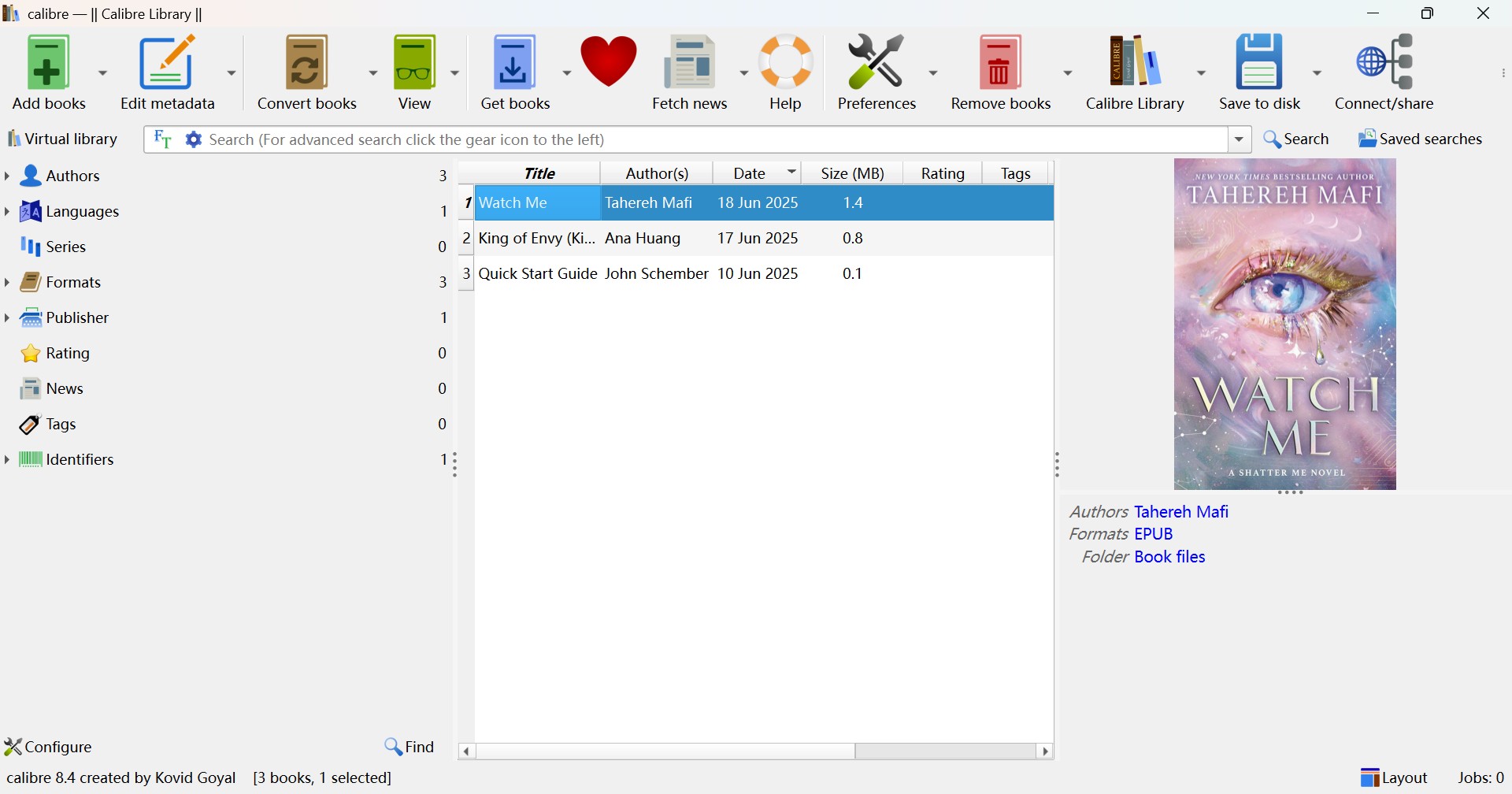
Task: Open the selected book with View
Action: [x=415, y=71]
